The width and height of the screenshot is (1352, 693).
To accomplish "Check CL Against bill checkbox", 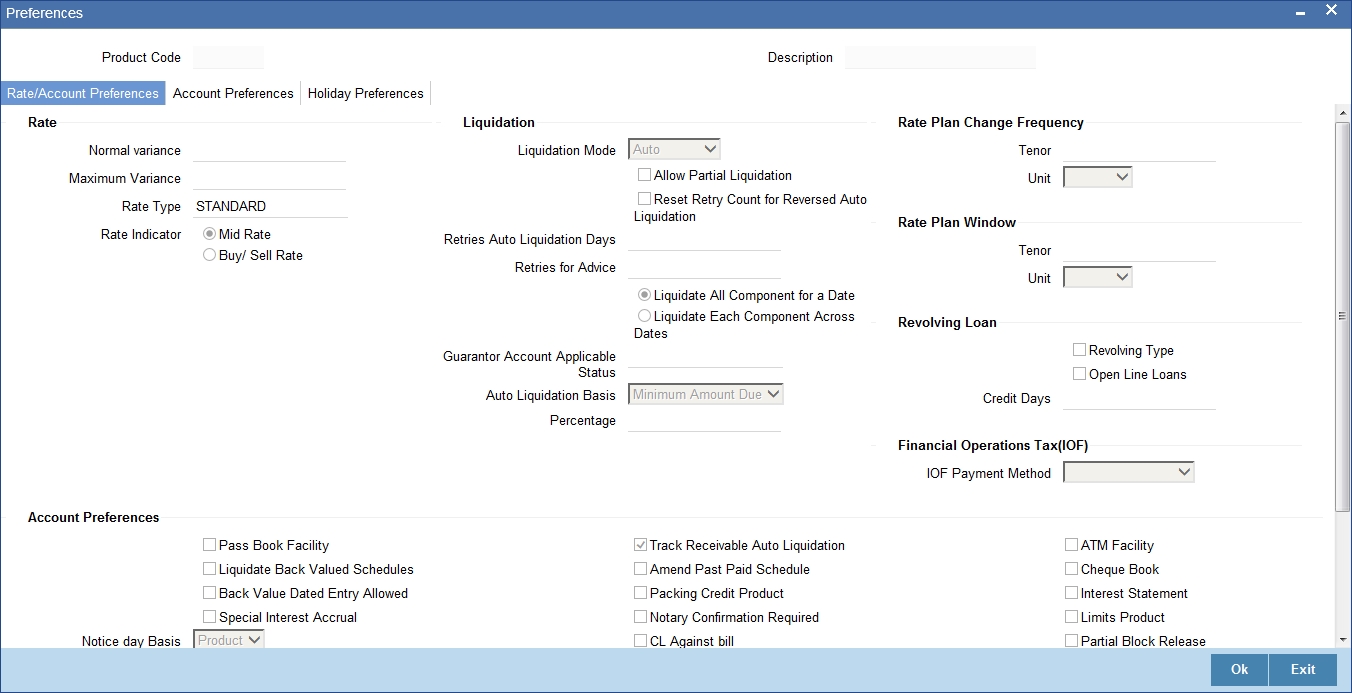I will (640, 641).
